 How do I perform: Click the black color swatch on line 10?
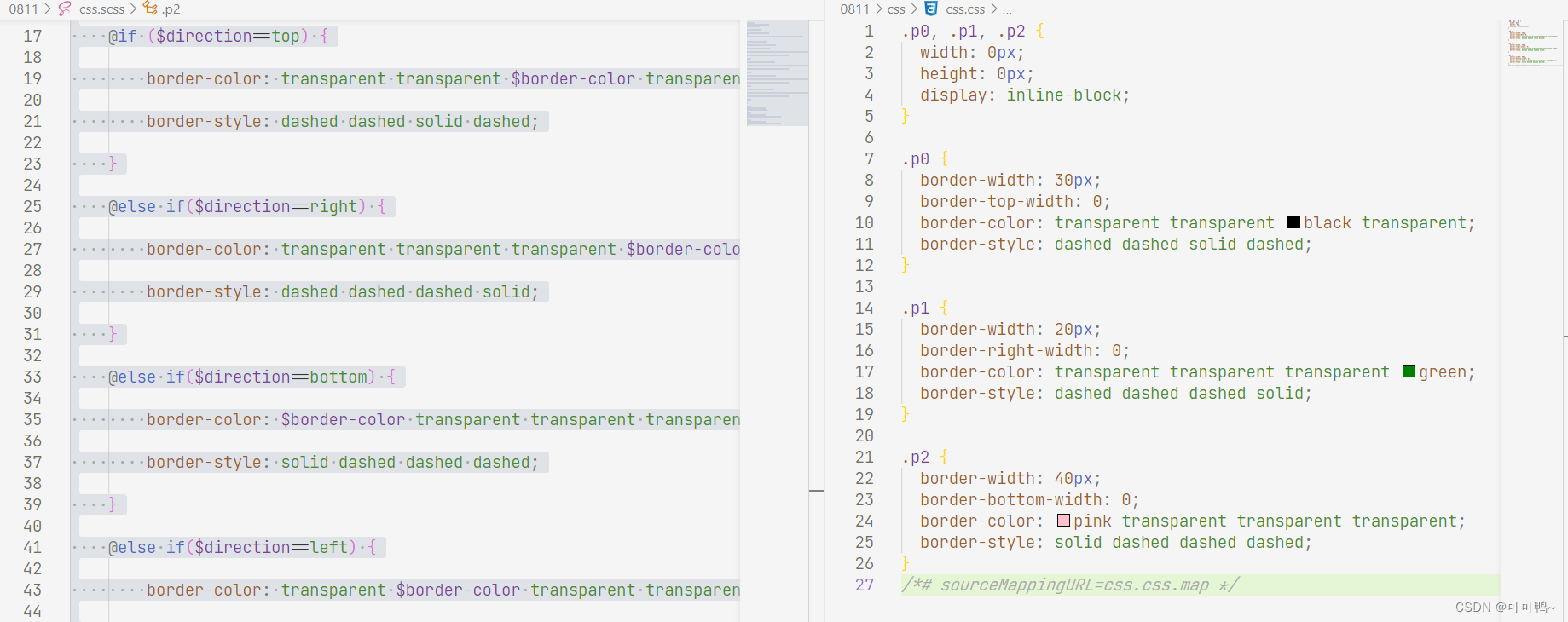1293,222
